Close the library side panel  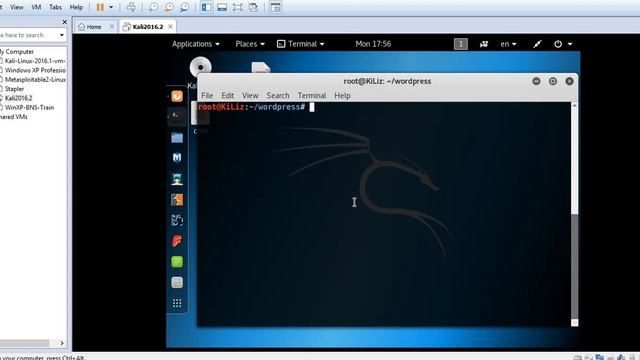[x=64, y=22]
